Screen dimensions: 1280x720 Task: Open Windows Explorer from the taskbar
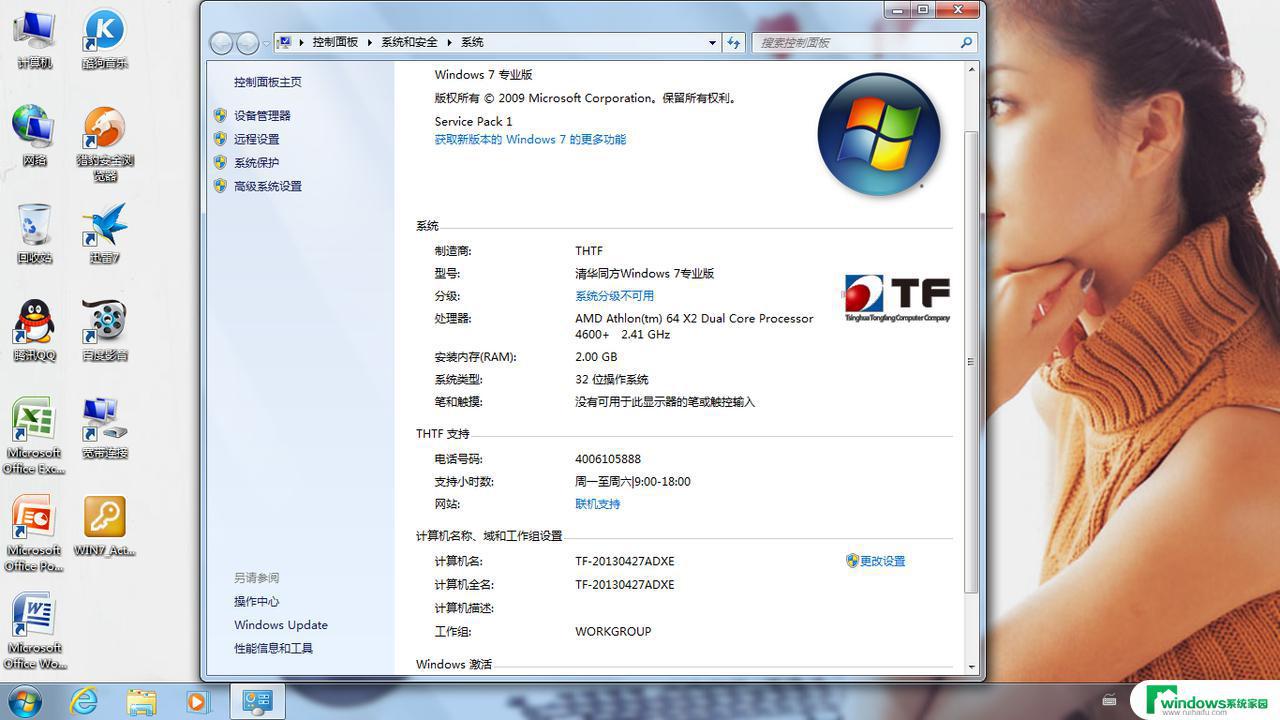[x=141, y=701]
